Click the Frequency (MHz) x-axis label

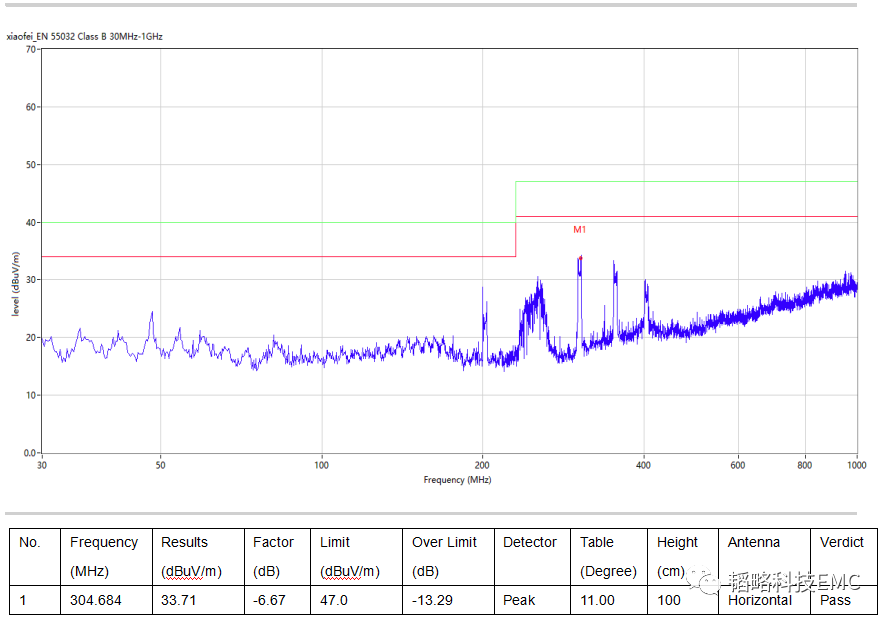pyautogui.click(x=457, y=480)
